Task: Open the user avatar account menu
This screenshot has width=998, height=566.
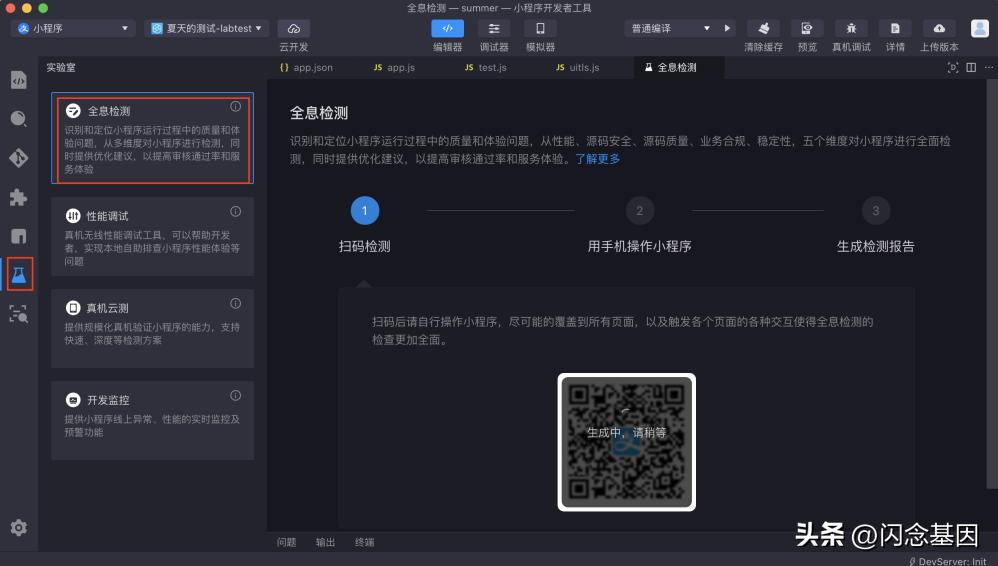Action: [980, 28]
